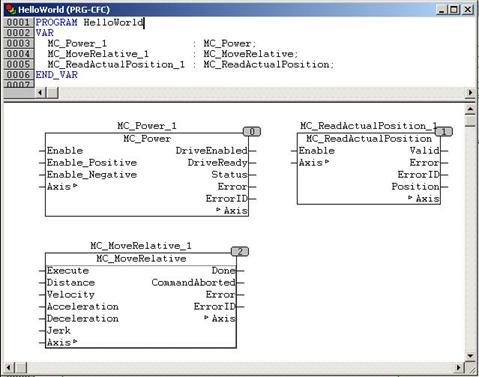Select CommandAborted output pin
Image resolution: width=479 pixels, height=377 pixels.
click(194, 283)
